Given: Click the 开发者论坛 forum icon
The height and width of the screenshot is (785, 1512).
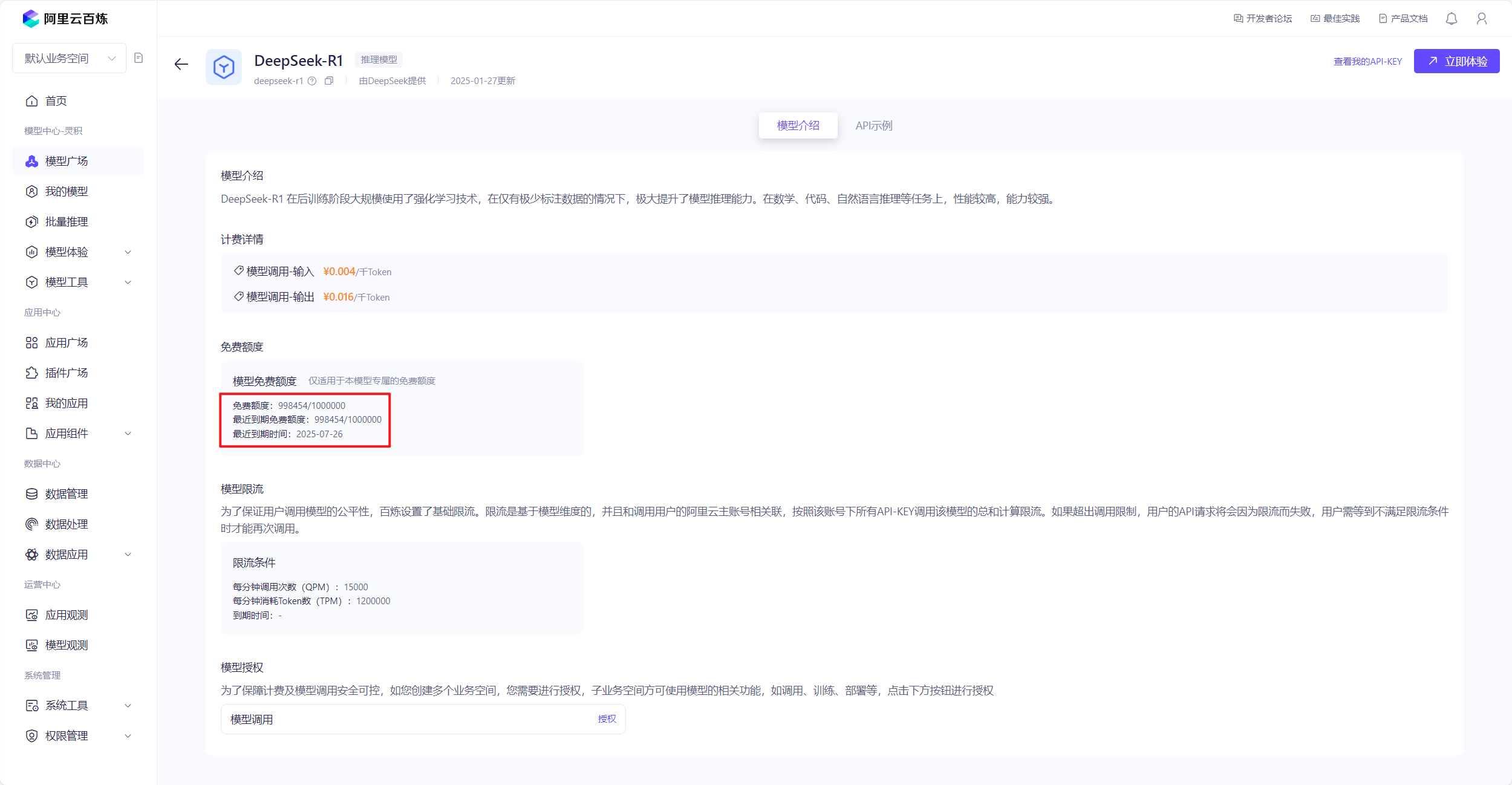Looking at the screenshot, I should (x=1238, y=19).
